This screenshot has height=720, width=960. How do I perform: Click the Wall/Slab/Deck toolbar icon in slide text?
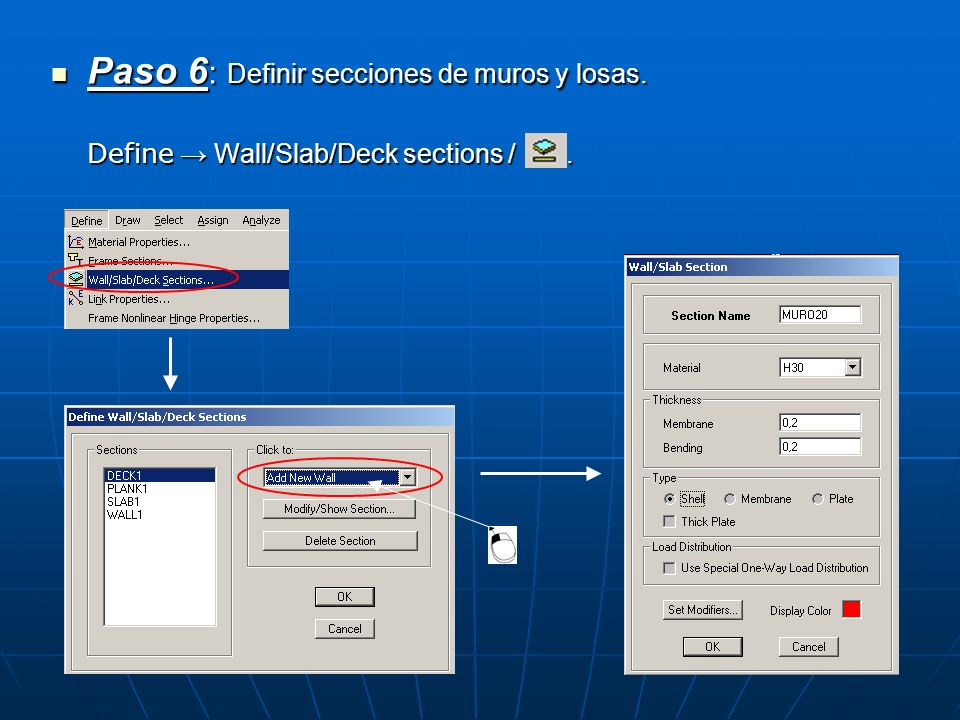pos(546,151)
